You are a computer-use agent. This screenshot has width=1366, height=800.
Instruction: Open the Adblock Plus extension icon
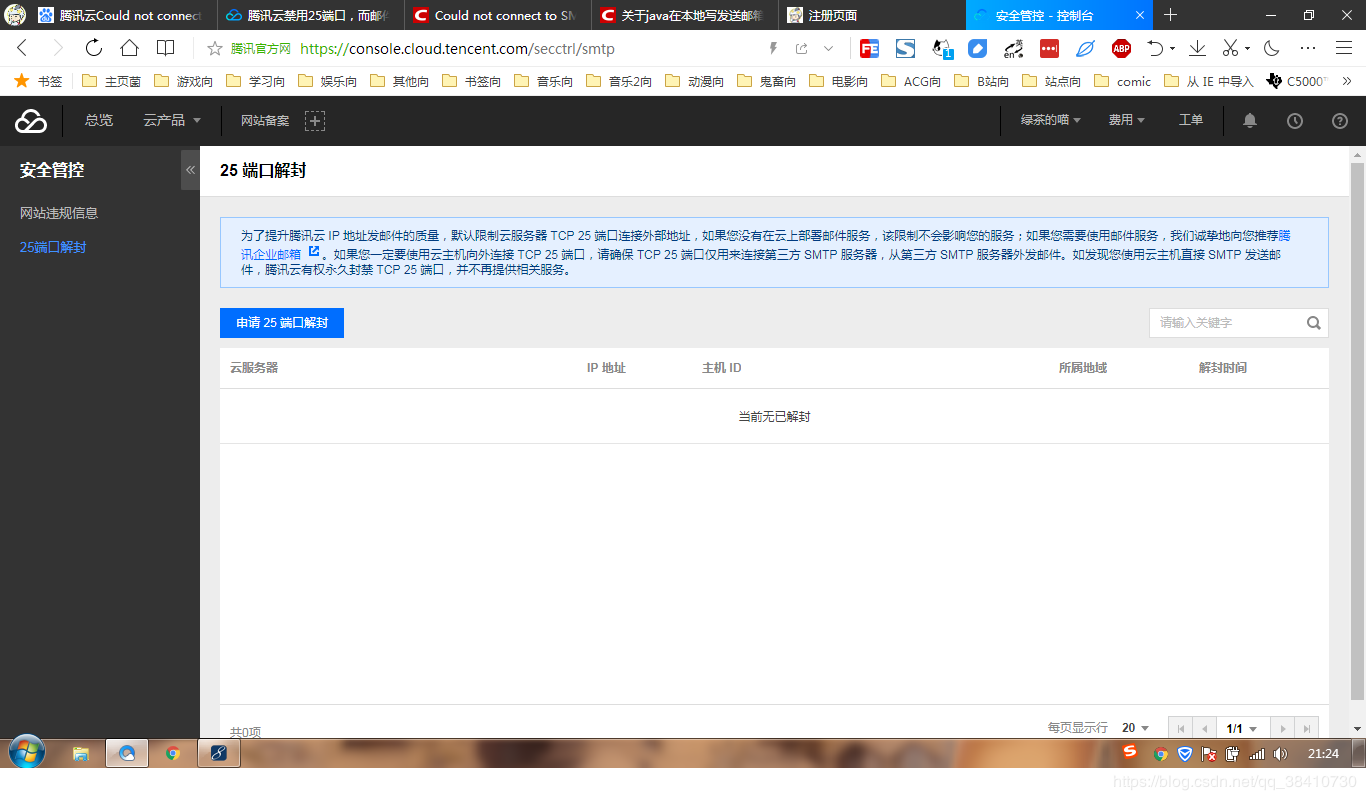(1121, 47)
